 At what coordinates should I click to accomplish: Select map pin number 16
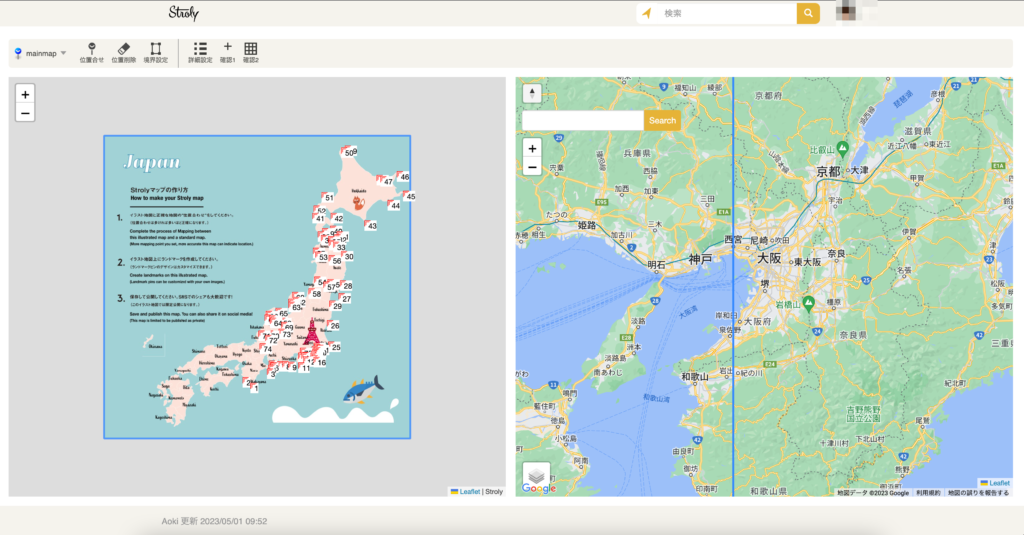tap(321, 363)
